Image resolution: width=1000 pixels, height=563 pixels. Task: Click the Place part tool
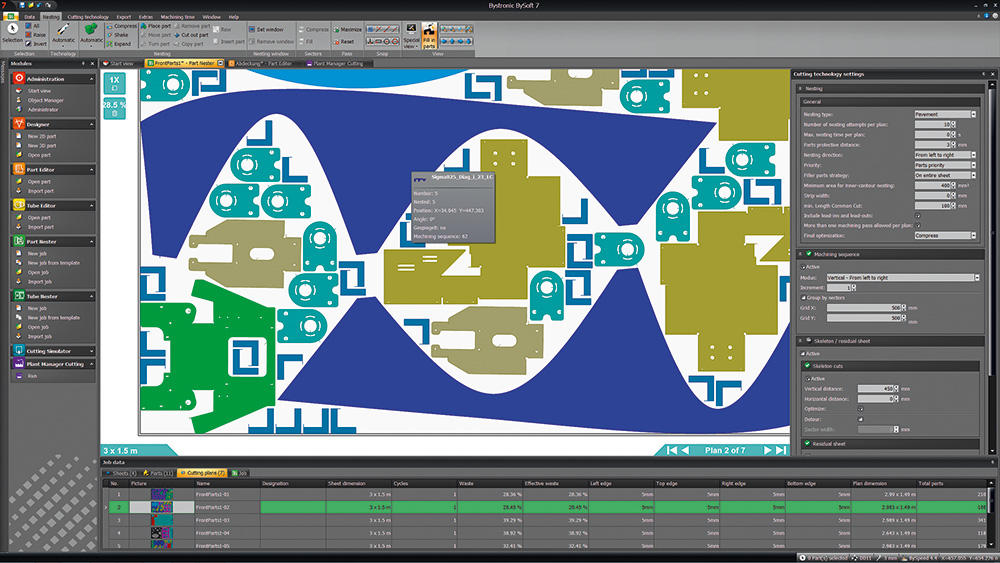tap(156, 26)
